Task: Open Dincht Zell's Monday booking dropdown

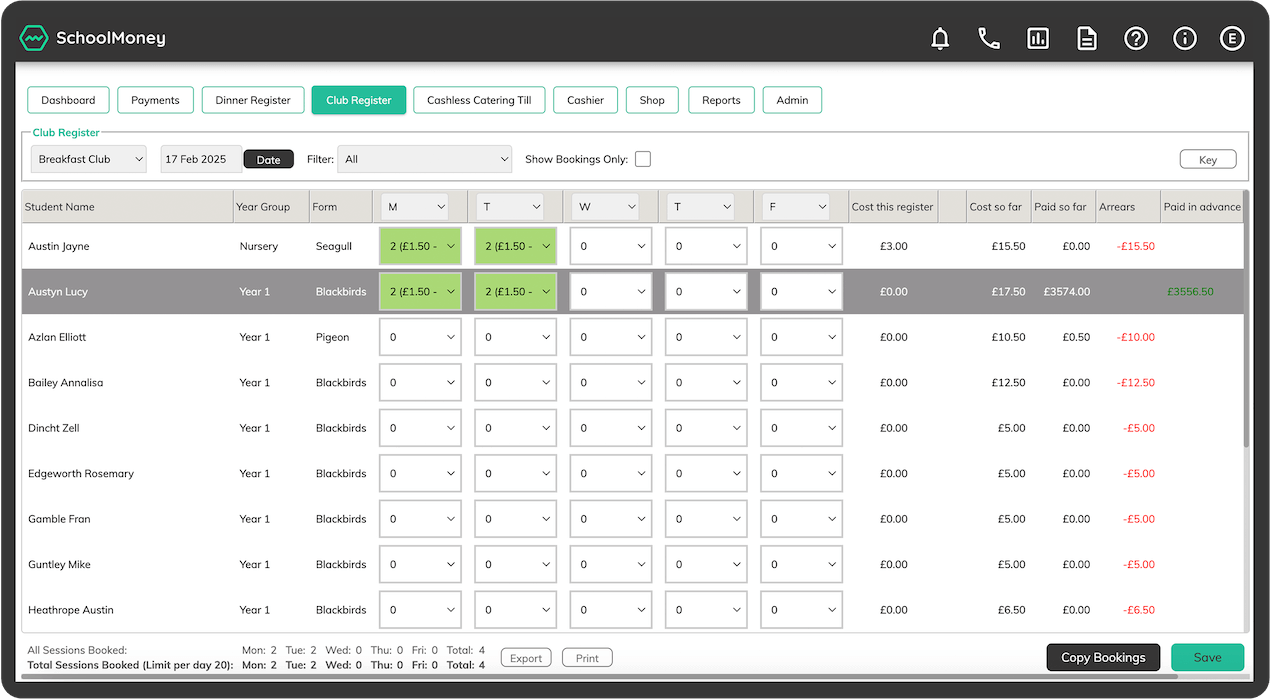Action: click(420, 428)
